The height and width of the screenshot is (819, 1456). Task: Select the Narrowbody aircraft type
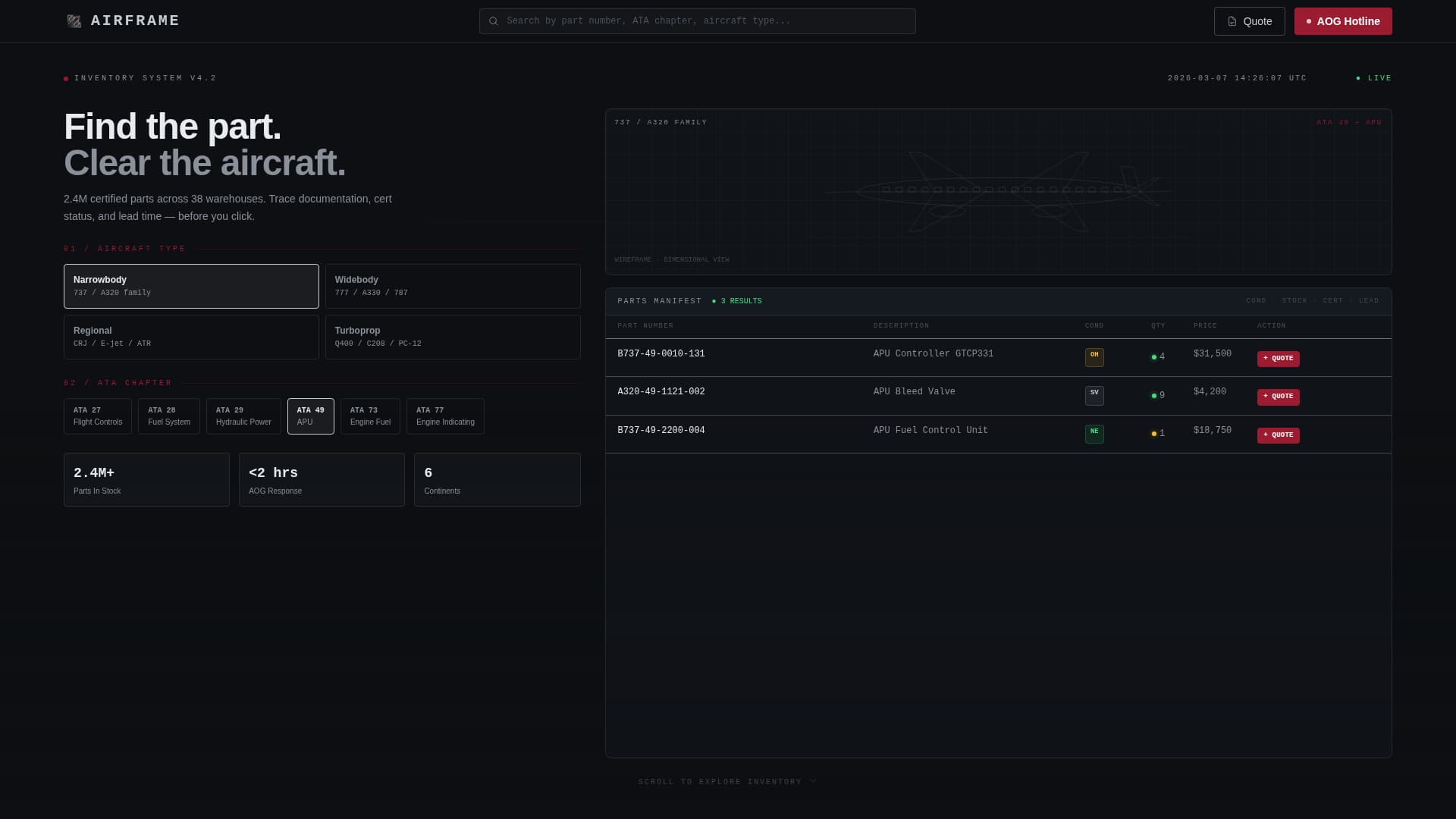click(191, 286)
